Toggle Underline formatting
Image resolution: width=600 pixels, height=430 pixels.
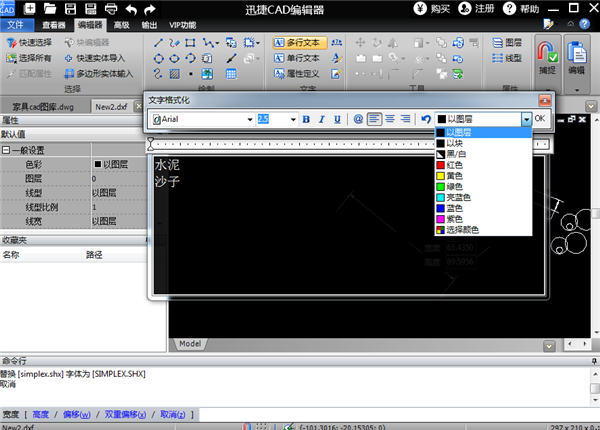(337, 119)
